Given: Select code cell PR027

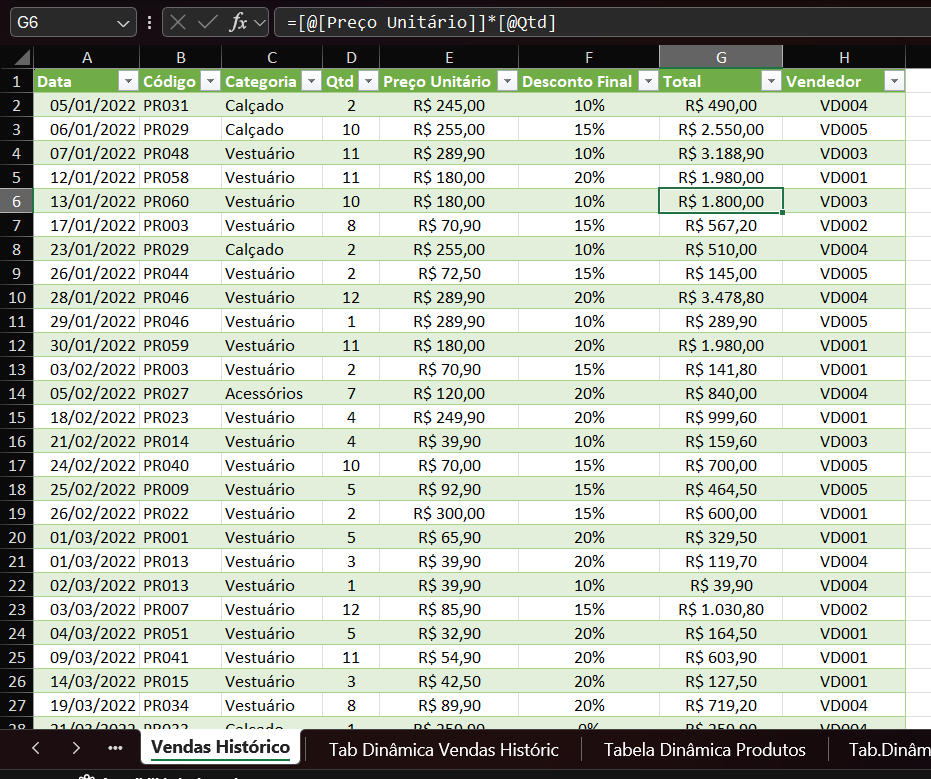Looking at the screenshot, I should [180, 393].
